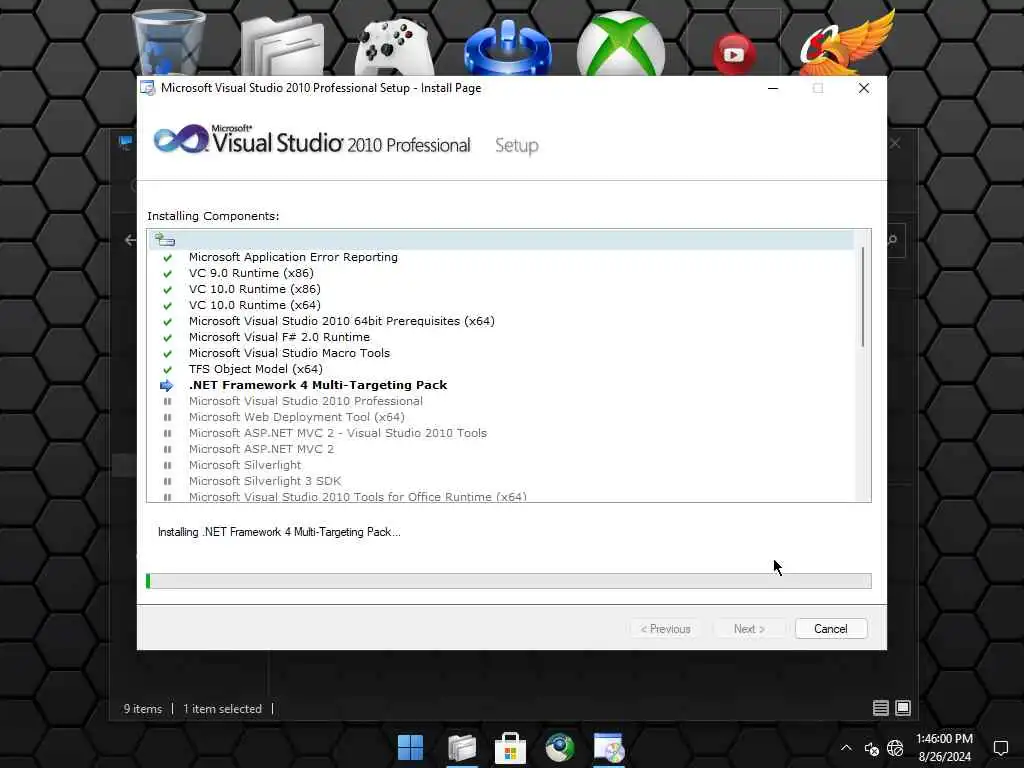Select the Microsoft Silverlight row
Viewport: 1024px width, 768px height.
245,466
